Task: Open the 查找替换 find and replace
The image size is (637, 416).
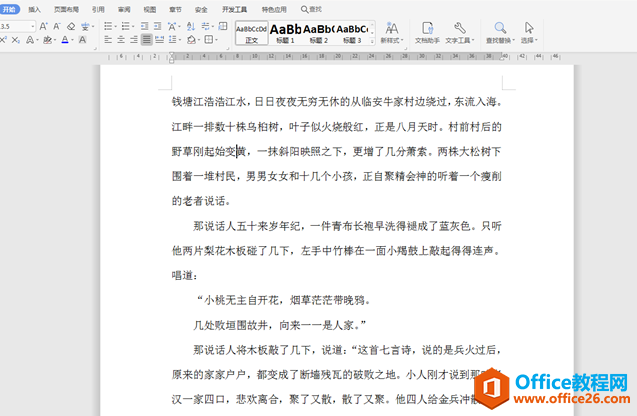Action: [x=500, y=32]
